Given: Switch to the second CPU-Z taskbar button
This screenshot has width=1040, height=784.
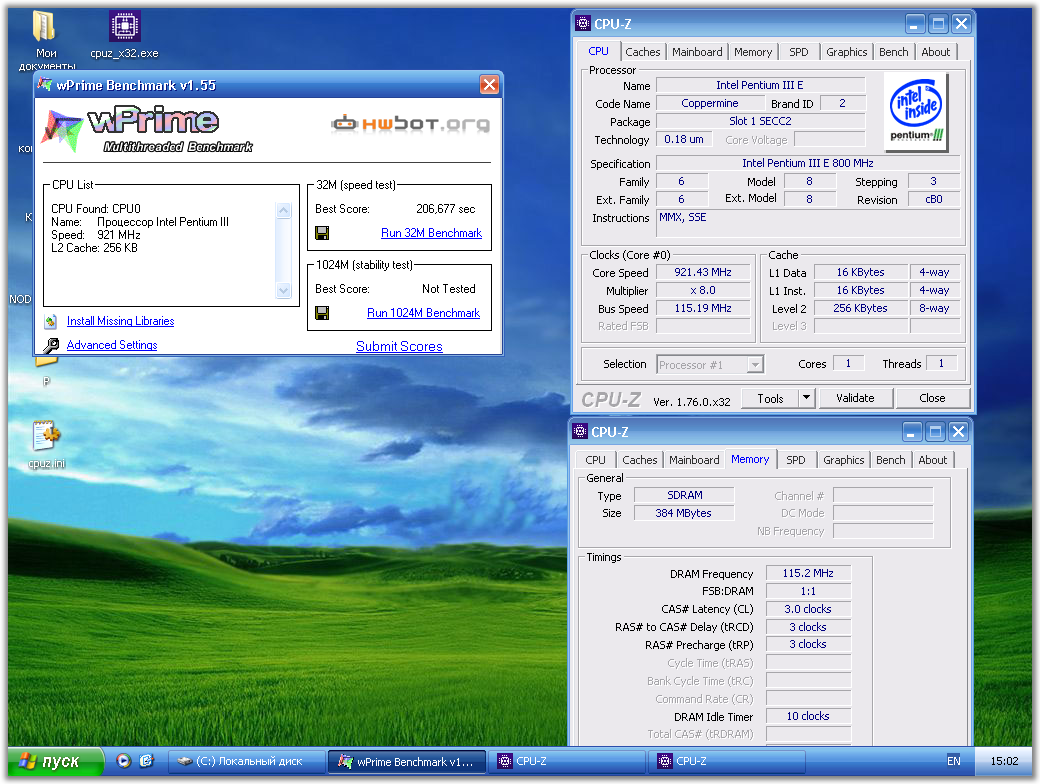Looking at the screenshot, I should (727, 761).
